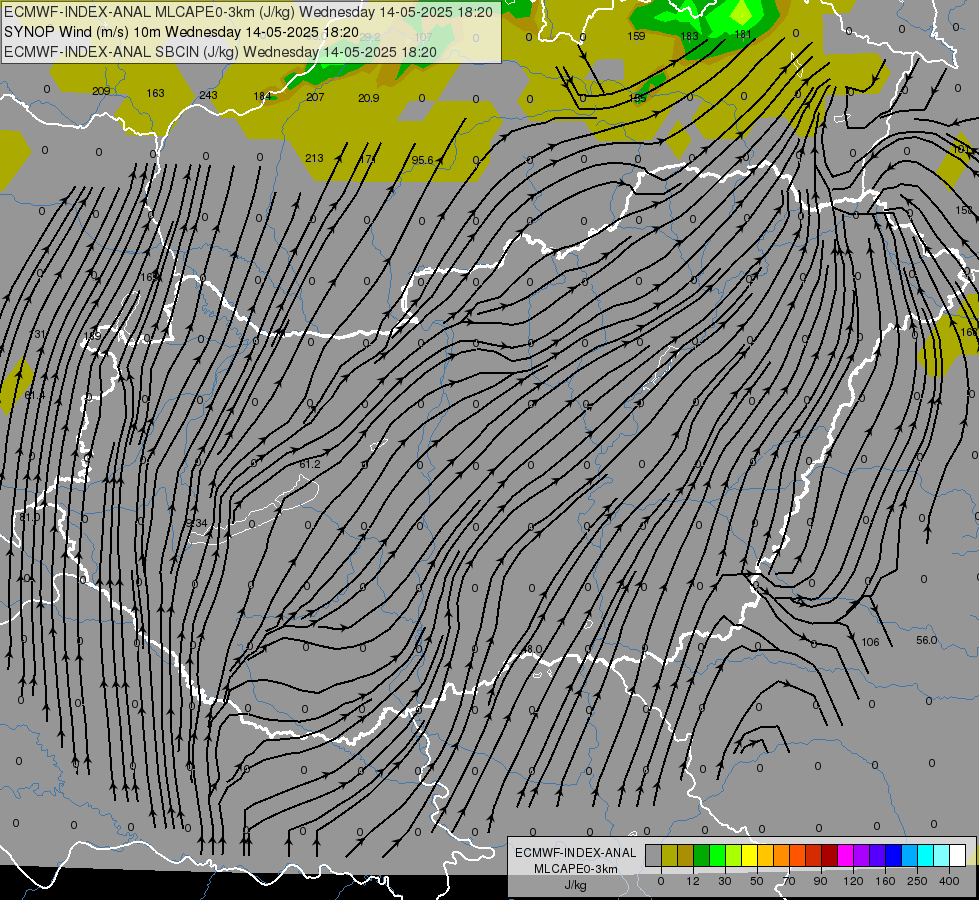Viewport: 979px width, 900px height.
Task: Click the map value 9.34
Action: pyautogui.click(x=197, y=523)
